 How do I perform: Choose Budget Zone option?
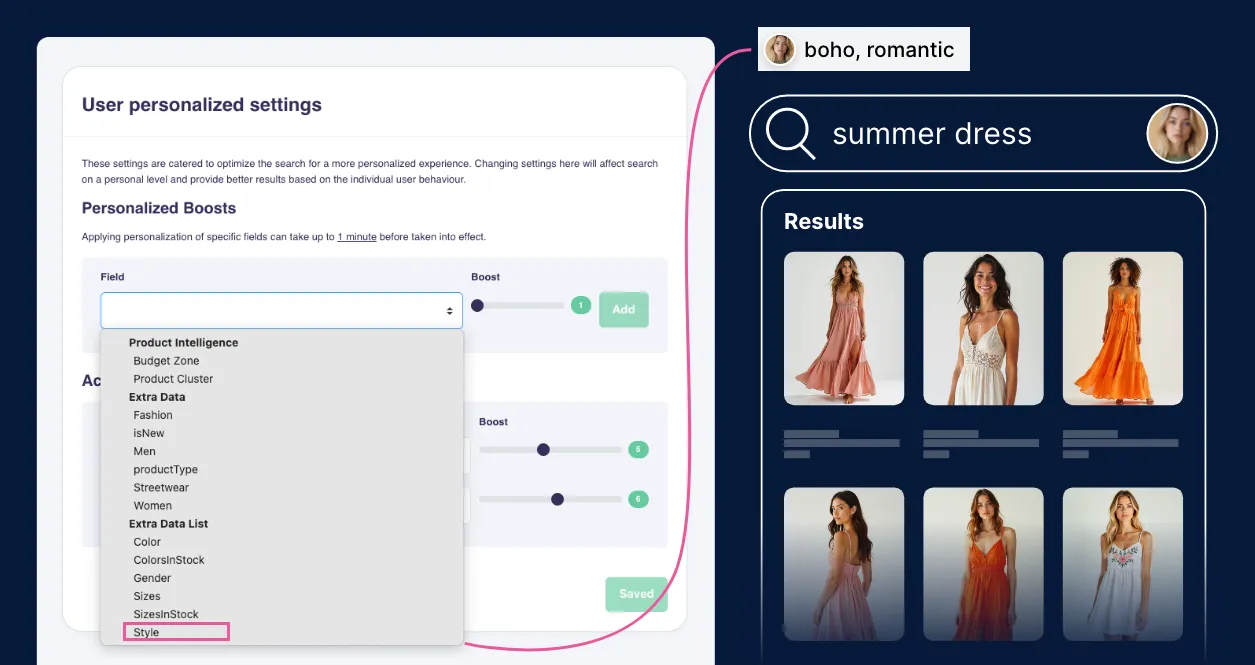166,361
